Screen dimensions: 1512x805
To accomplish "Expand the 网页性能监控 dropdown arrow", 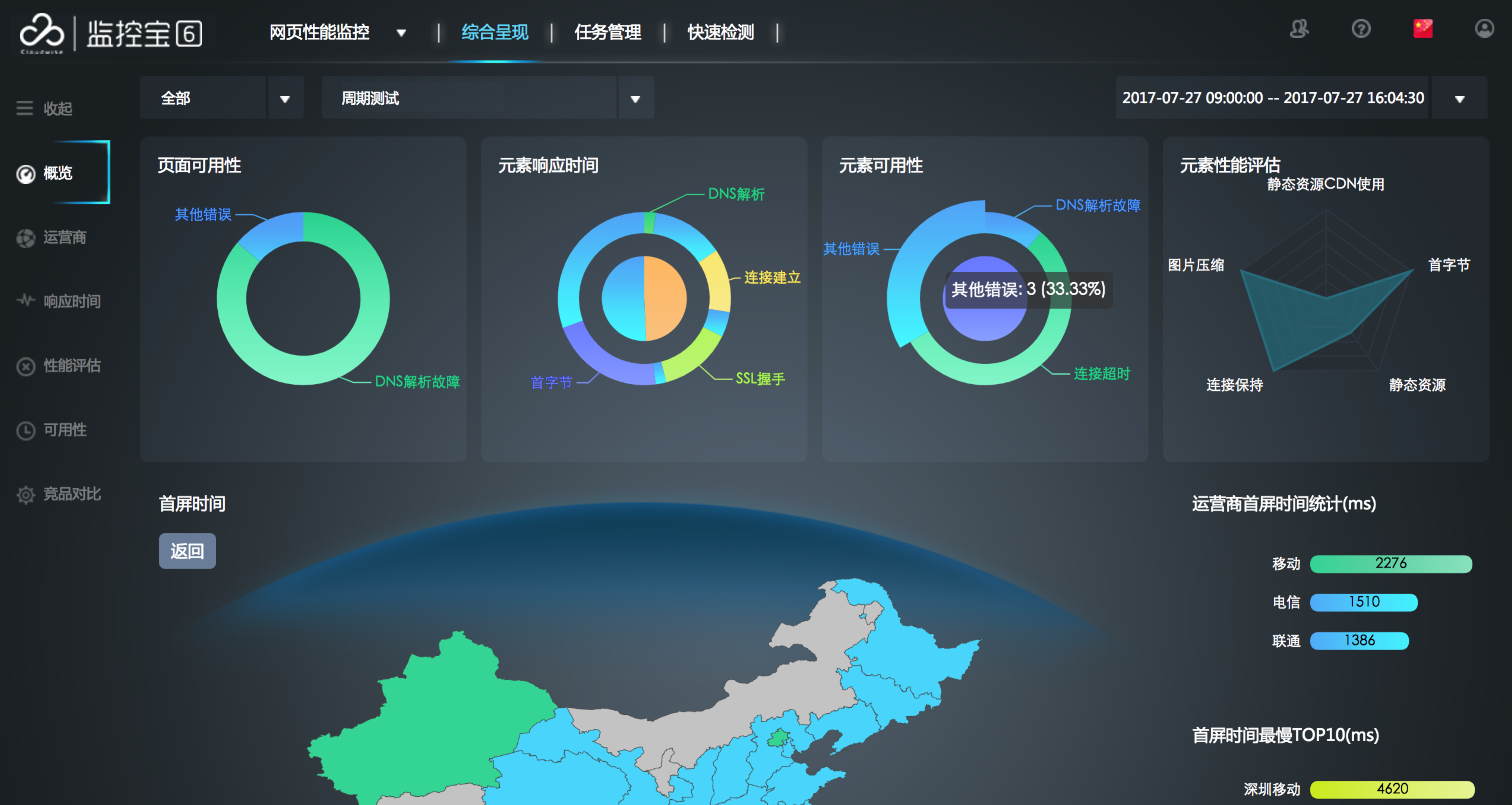I will pyautogui.click(x=401, y=33).
